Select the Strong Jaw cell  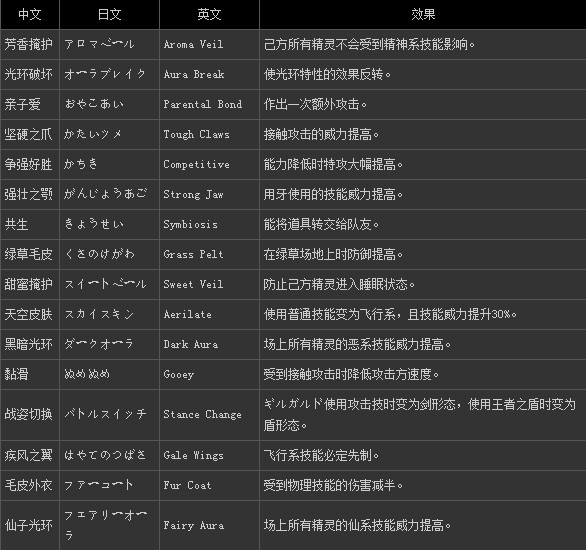pyautogui.click(x=209, y=194)
